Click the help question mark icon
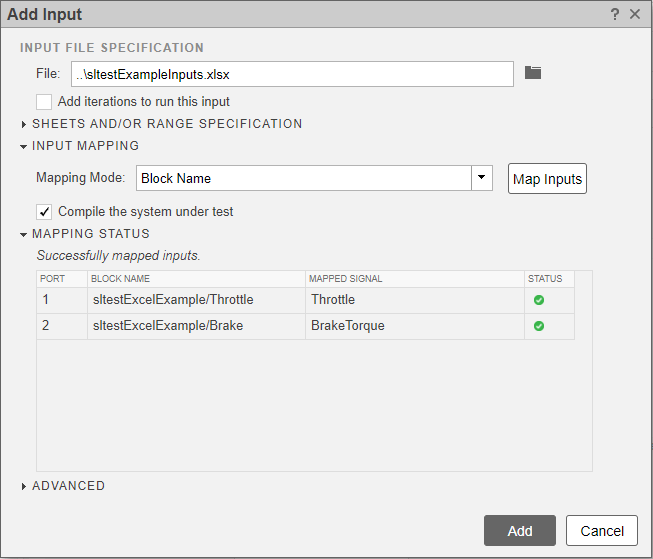The image size is (653, 559). pyautogui.click(x=615, y=14)
